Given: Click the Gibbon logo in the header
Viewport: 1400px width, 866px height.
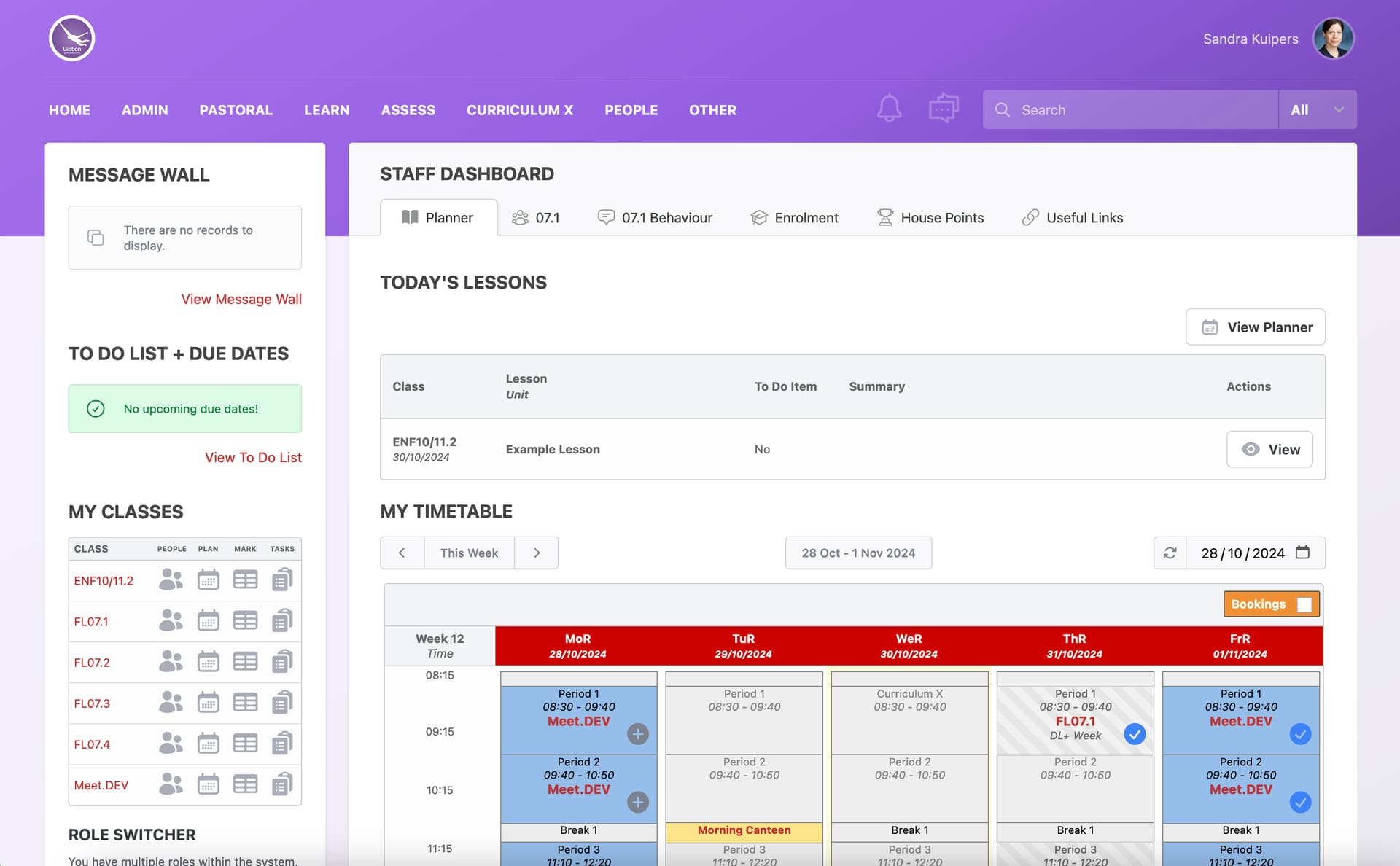Looking at the screenshot, I should [x=71, y=39].
